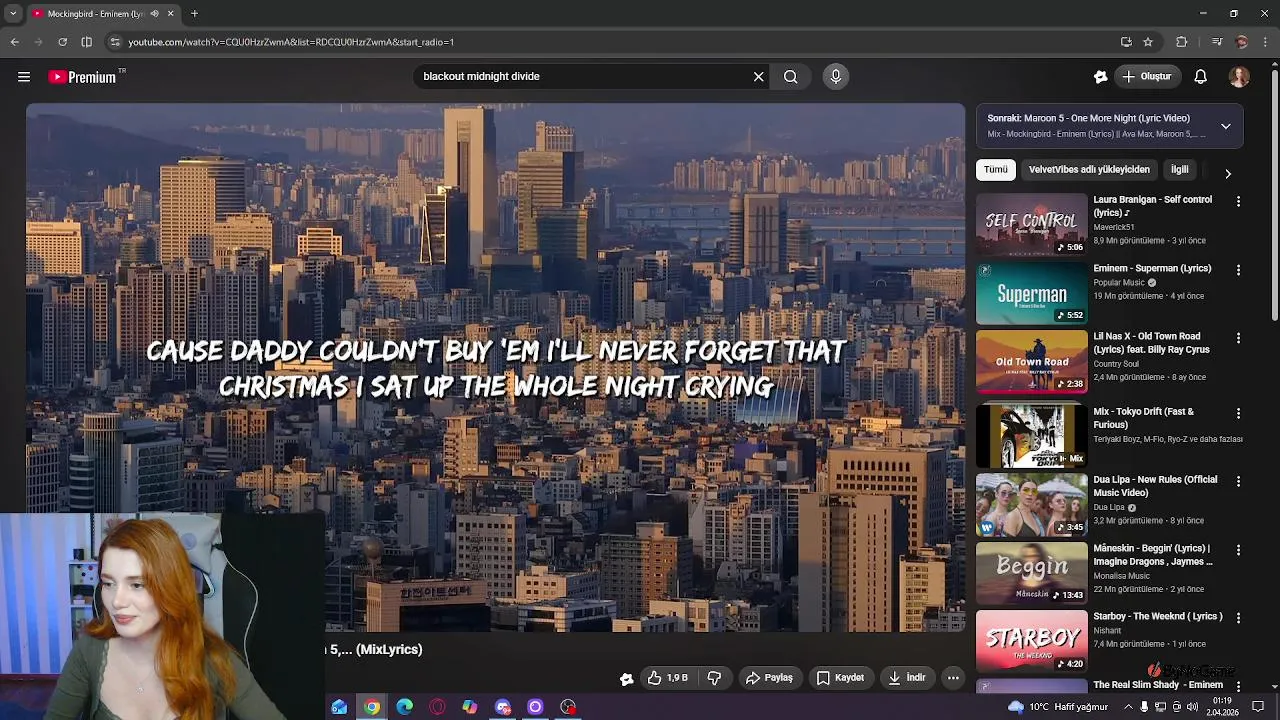This screenshot has height=720, width=1280.
Task: Show more filter chips with right arrow
Action: 1228,173
